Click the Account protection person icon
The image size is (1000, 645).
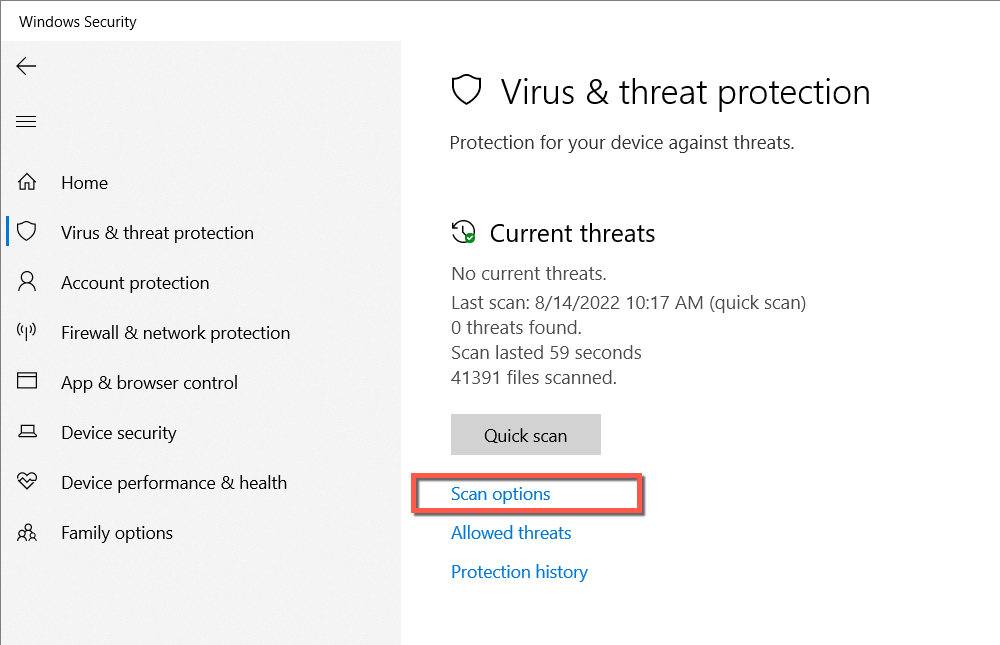27,282
